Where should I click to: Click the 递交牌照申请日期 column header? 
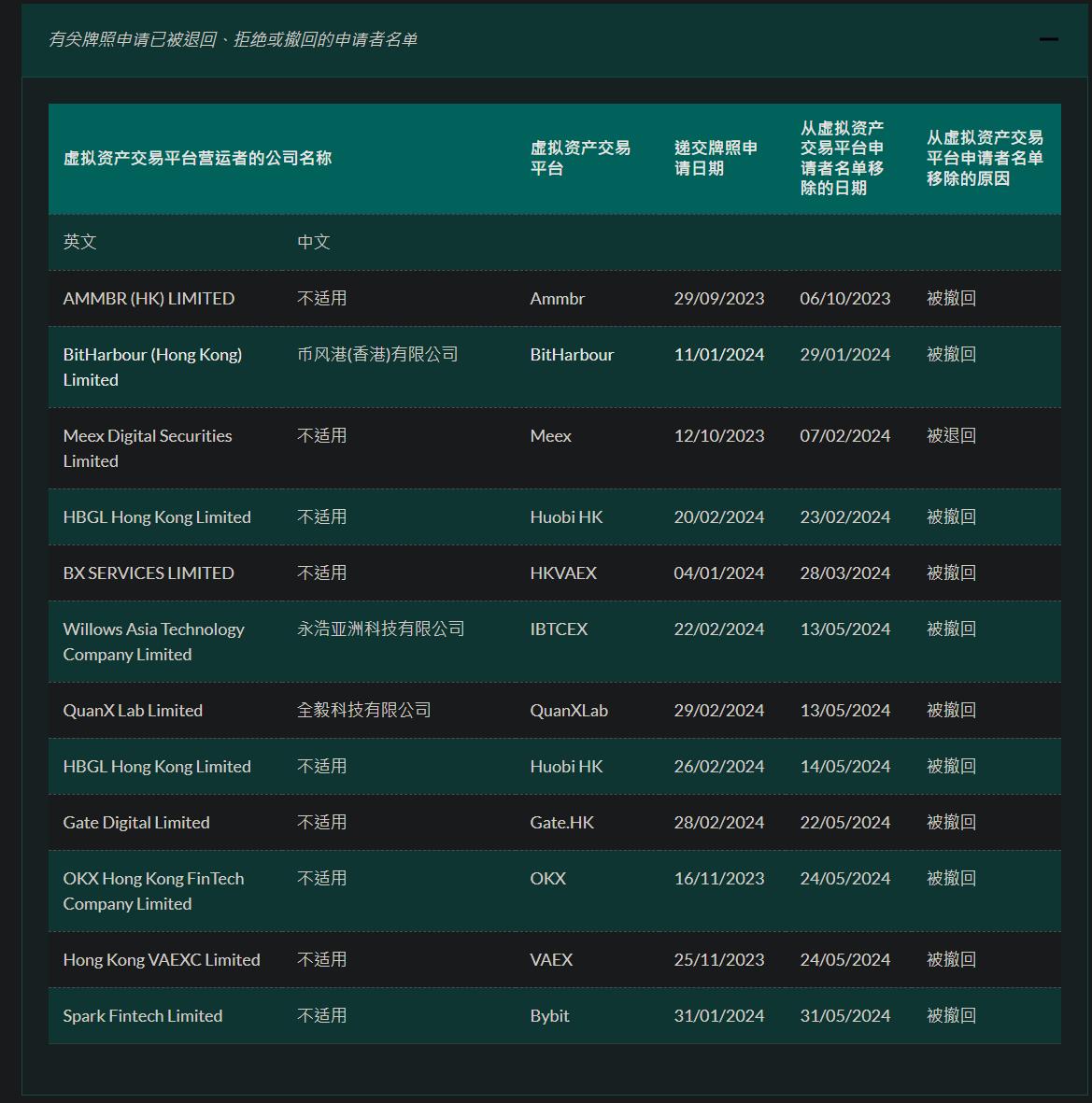(x=716, y=158)
